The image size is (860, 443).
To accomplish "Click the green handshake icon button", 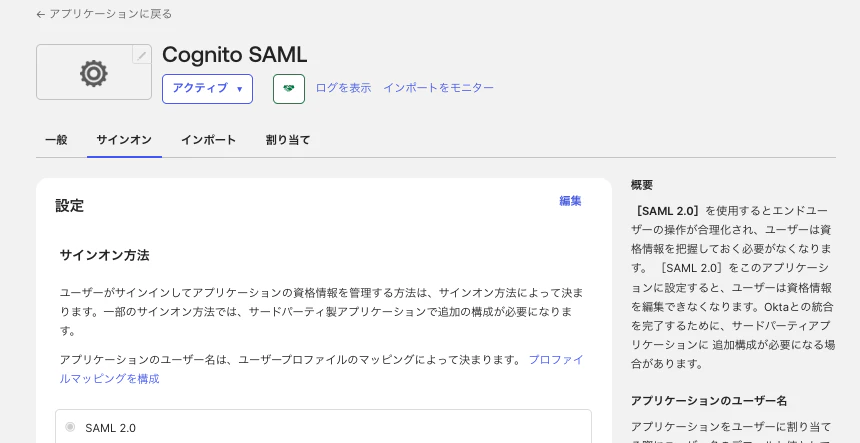I will click(289, 89).
